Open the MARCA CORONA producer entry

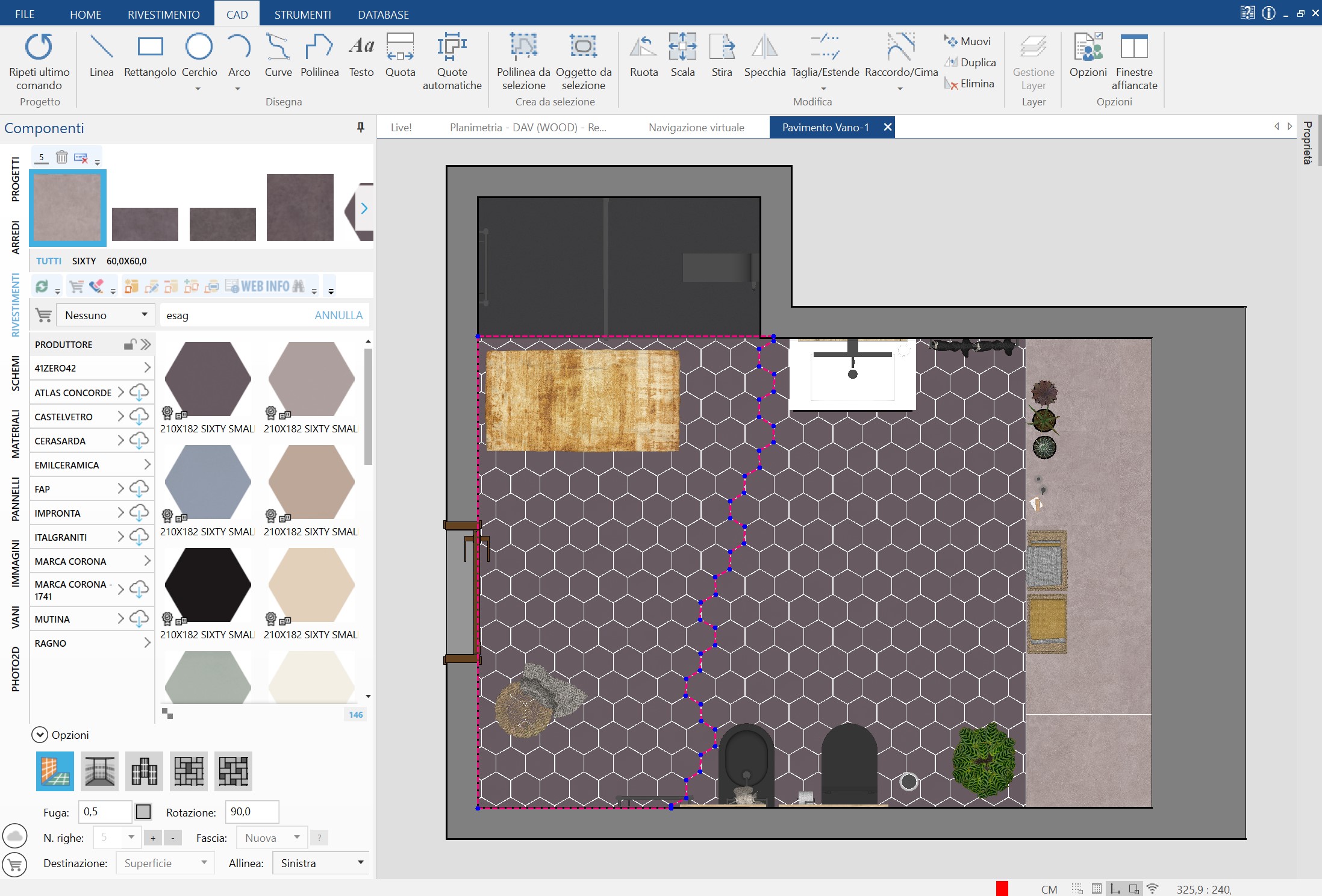pos(92,561)
